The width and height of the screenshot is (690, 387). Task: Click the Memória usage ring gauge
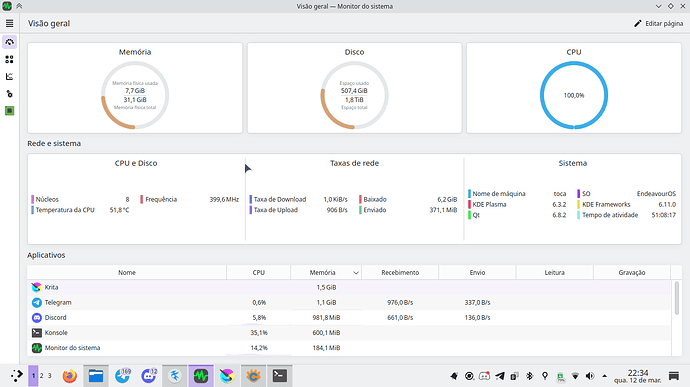[135, 95]
